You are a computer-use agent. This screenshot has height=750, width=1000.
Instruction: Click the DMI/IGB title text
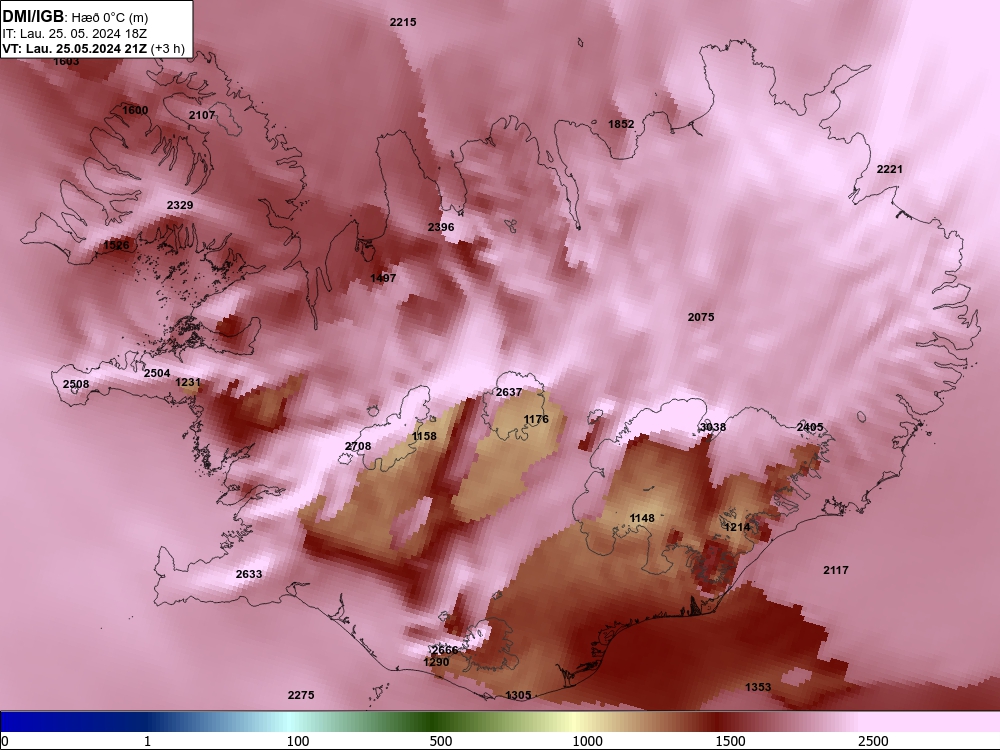pyautogui.click(x=33, y=17)
